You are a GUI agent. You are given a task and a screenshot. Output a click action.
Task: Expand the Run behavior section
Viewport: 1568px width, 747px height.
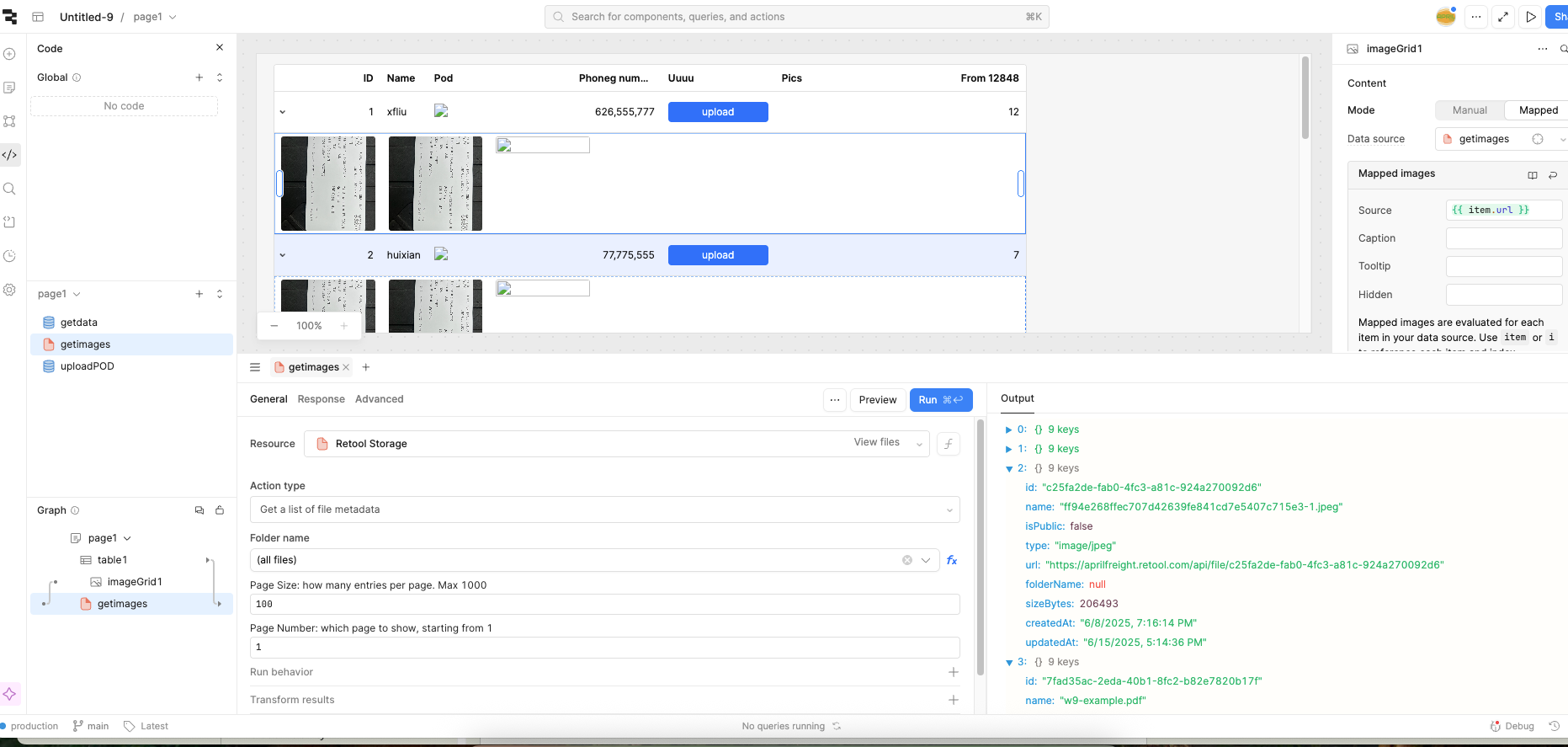point(953,672)
